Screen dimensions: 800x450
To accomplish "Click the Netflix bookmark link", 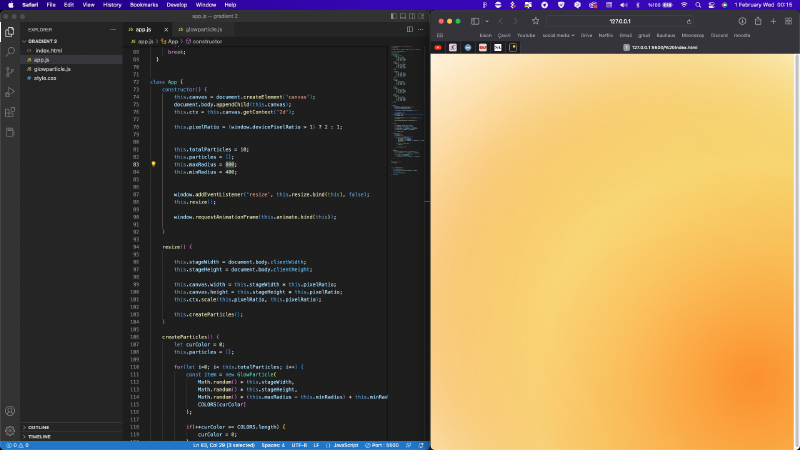I will (606, 36).
